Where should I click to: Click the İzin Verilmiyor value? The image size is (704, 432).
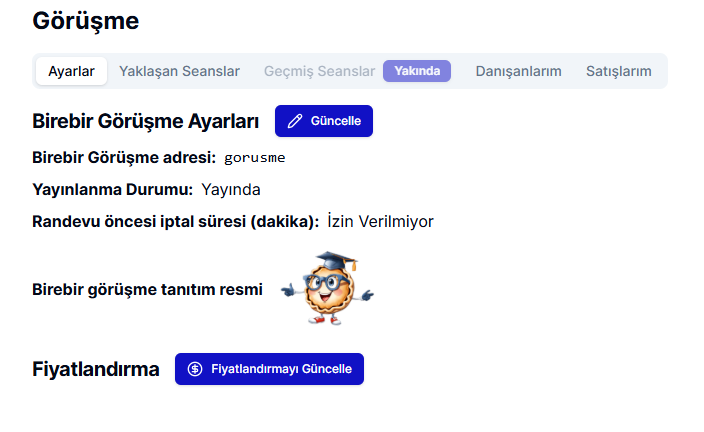[x=380, y=221]
